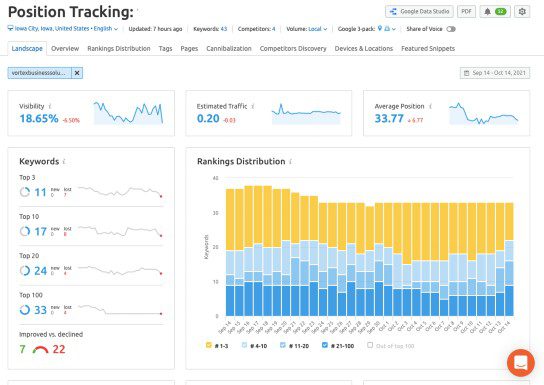Click Top 10 donut chart icon
The height and width of the screenshot is (385, 544).
25,231
